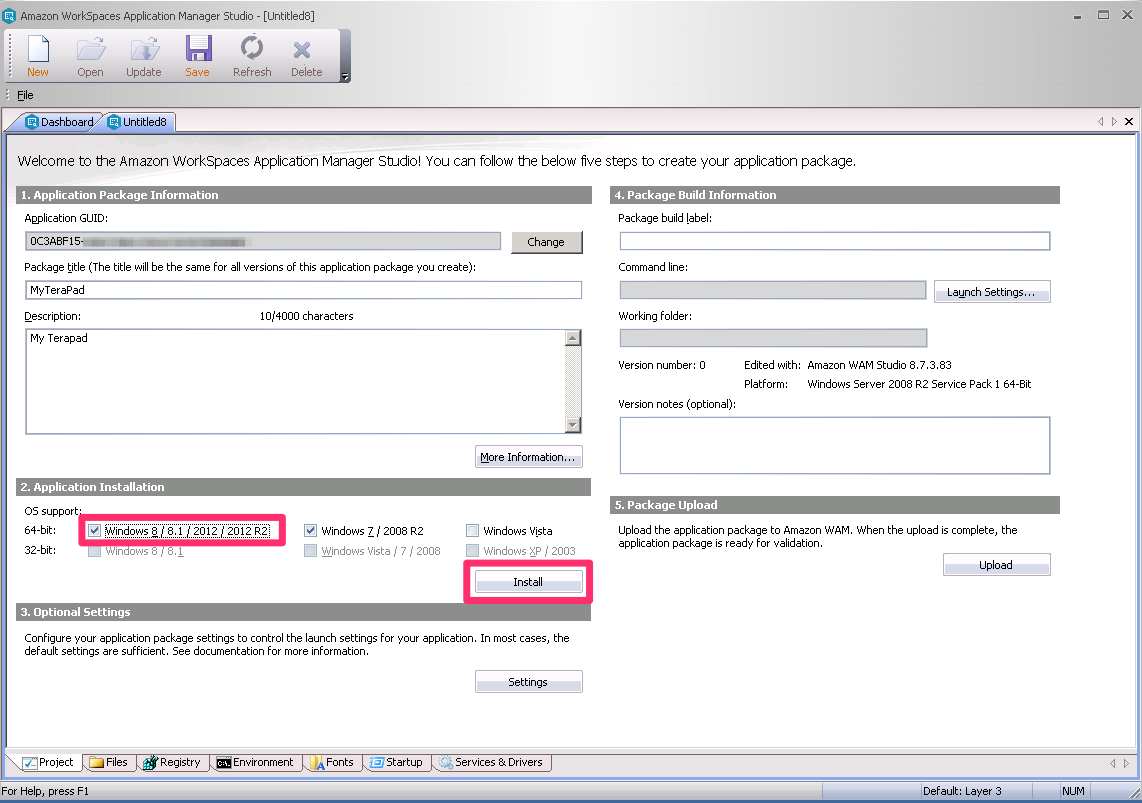Change the Application GUID
Image resolution: width=1142 pixels, height=803 pixels.
(546, 241)
